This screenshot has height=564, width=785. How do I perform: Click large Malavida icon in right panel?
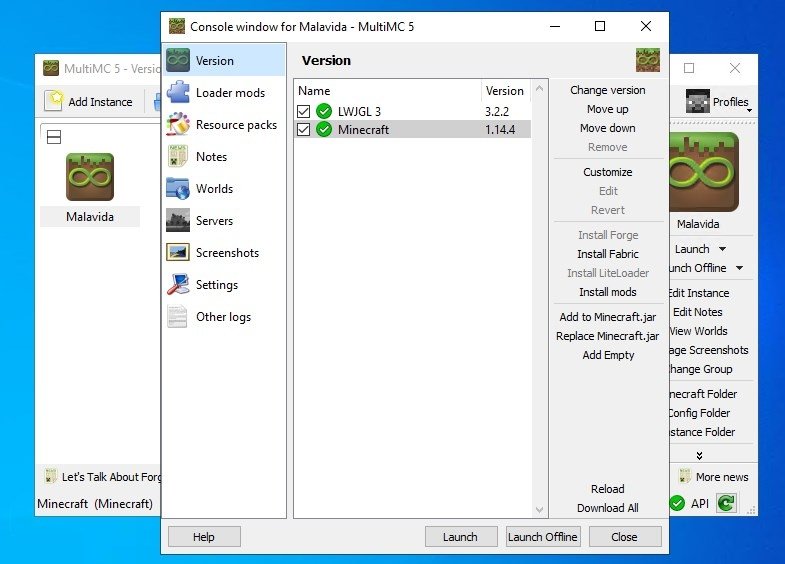704,172
